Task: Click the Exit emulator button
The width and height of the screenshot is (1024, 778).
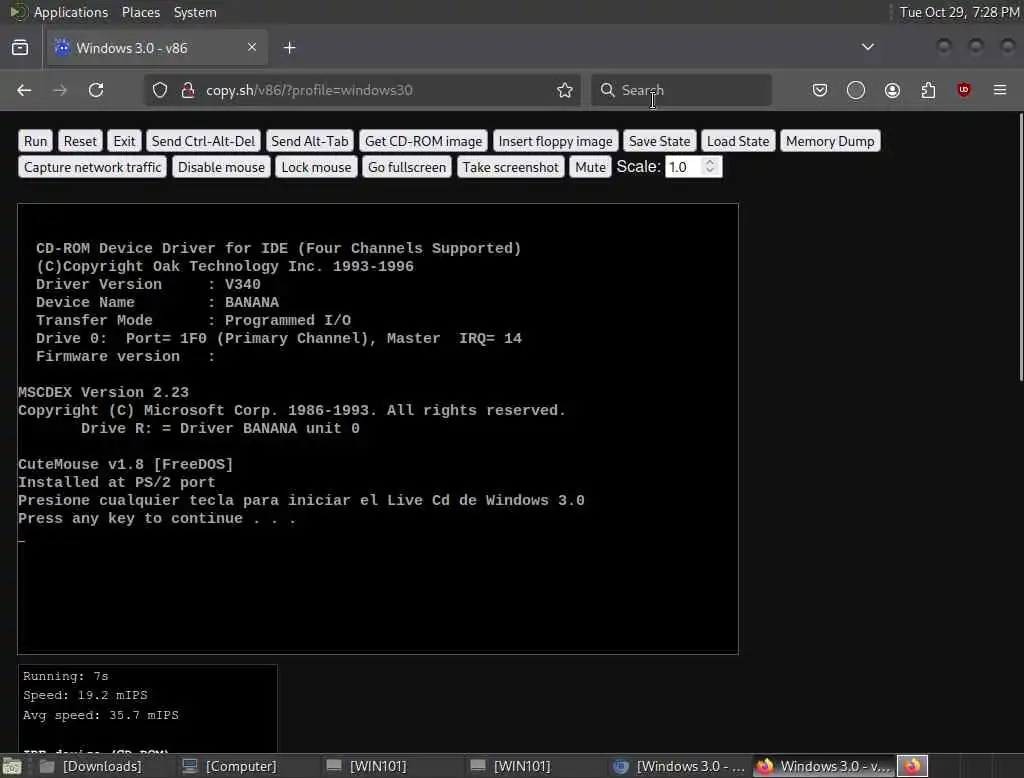Action: [x=124, y=141]
